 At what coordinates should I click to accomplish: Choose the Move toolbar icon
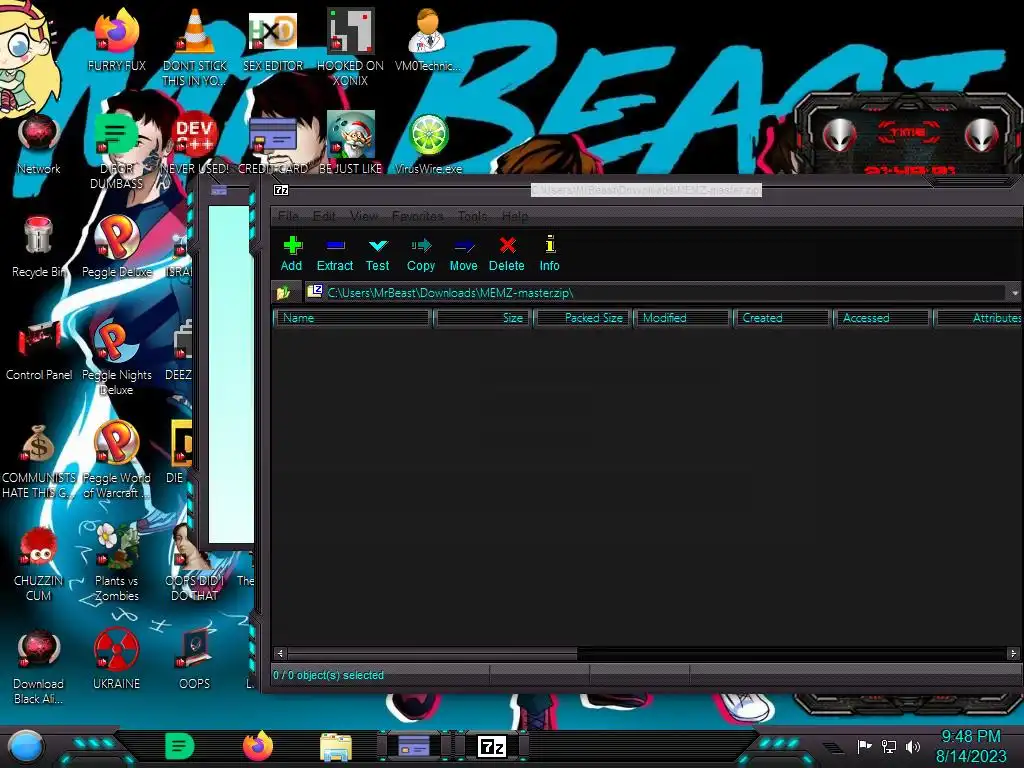click(x=464, y=254)
